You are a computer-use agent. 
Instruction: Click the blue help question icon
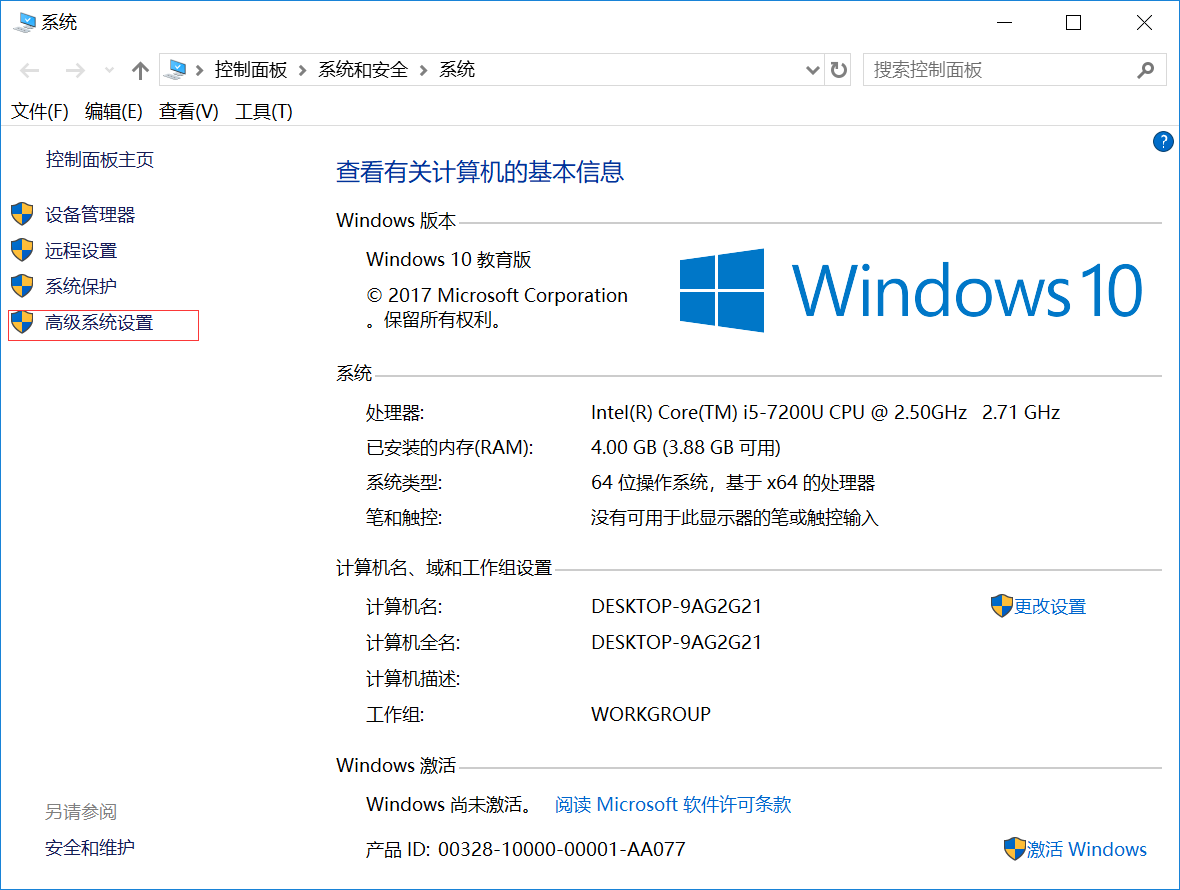pos(1163,141)
